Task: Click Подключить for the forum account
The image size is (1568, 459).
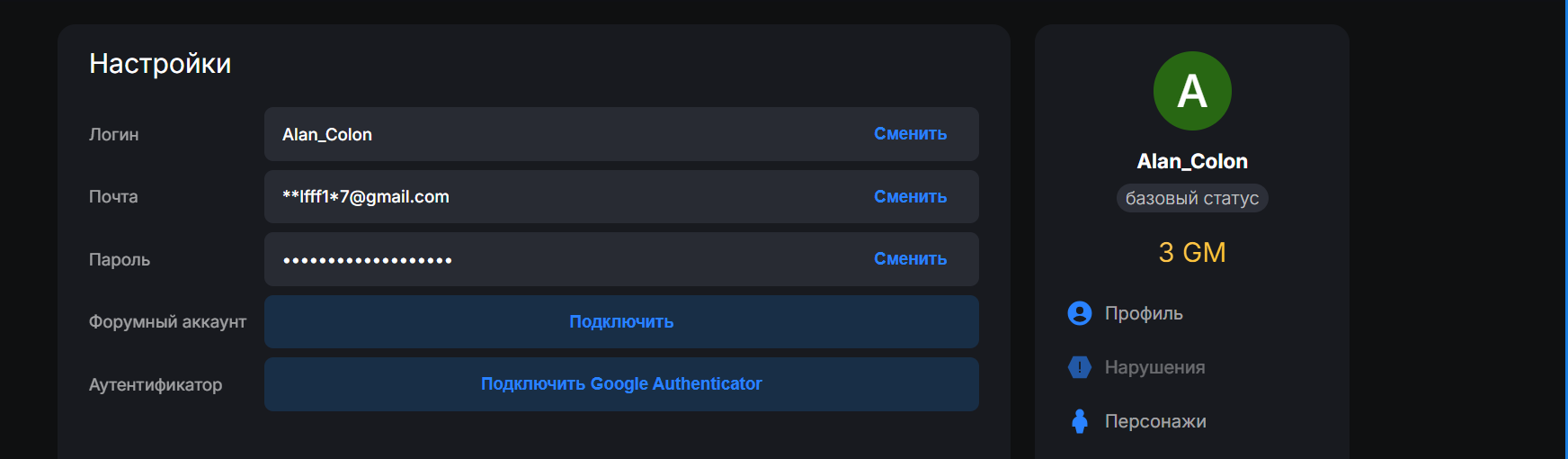Action: tap(621, 322)
